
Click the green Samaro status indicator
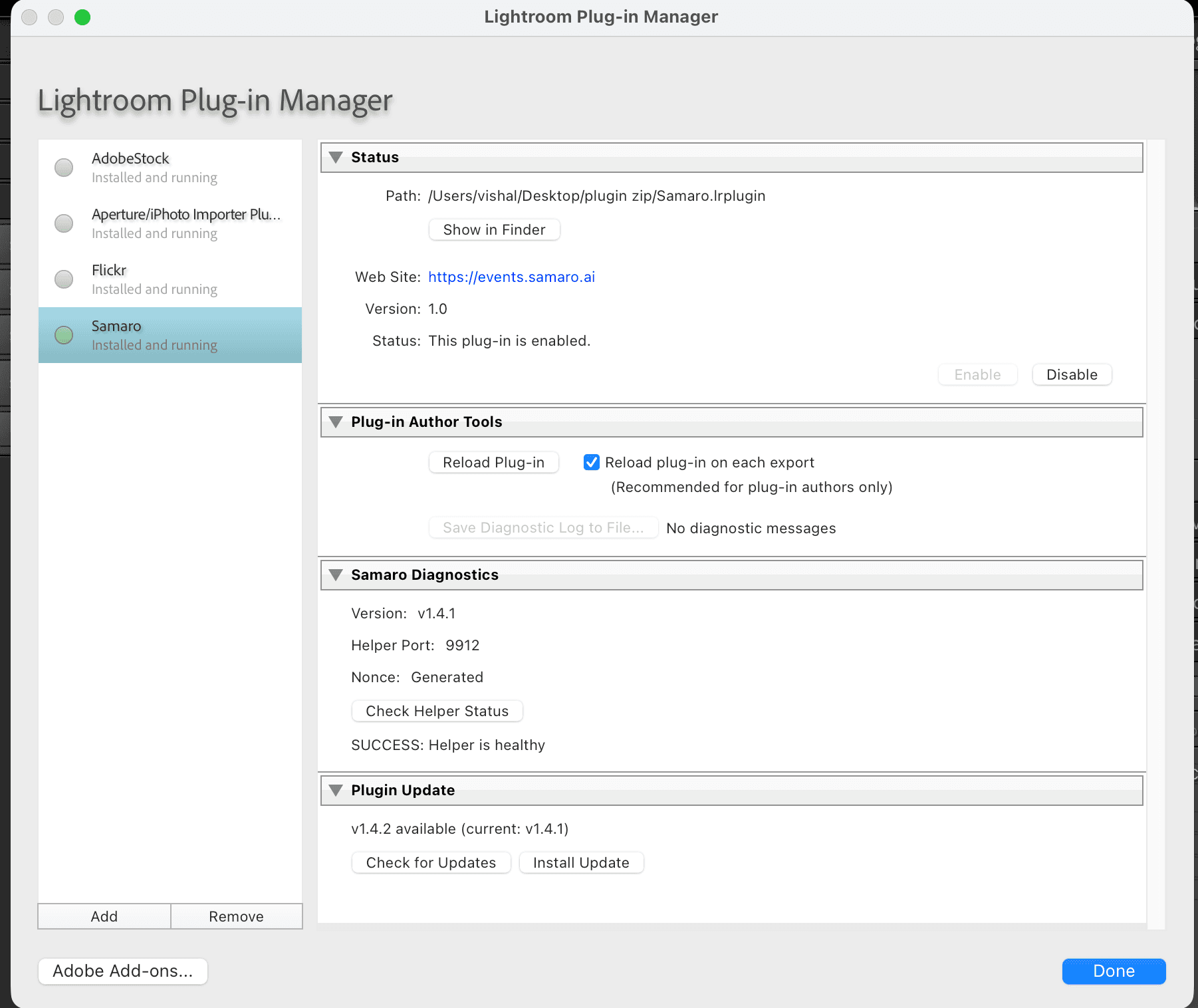coord(64,335)
